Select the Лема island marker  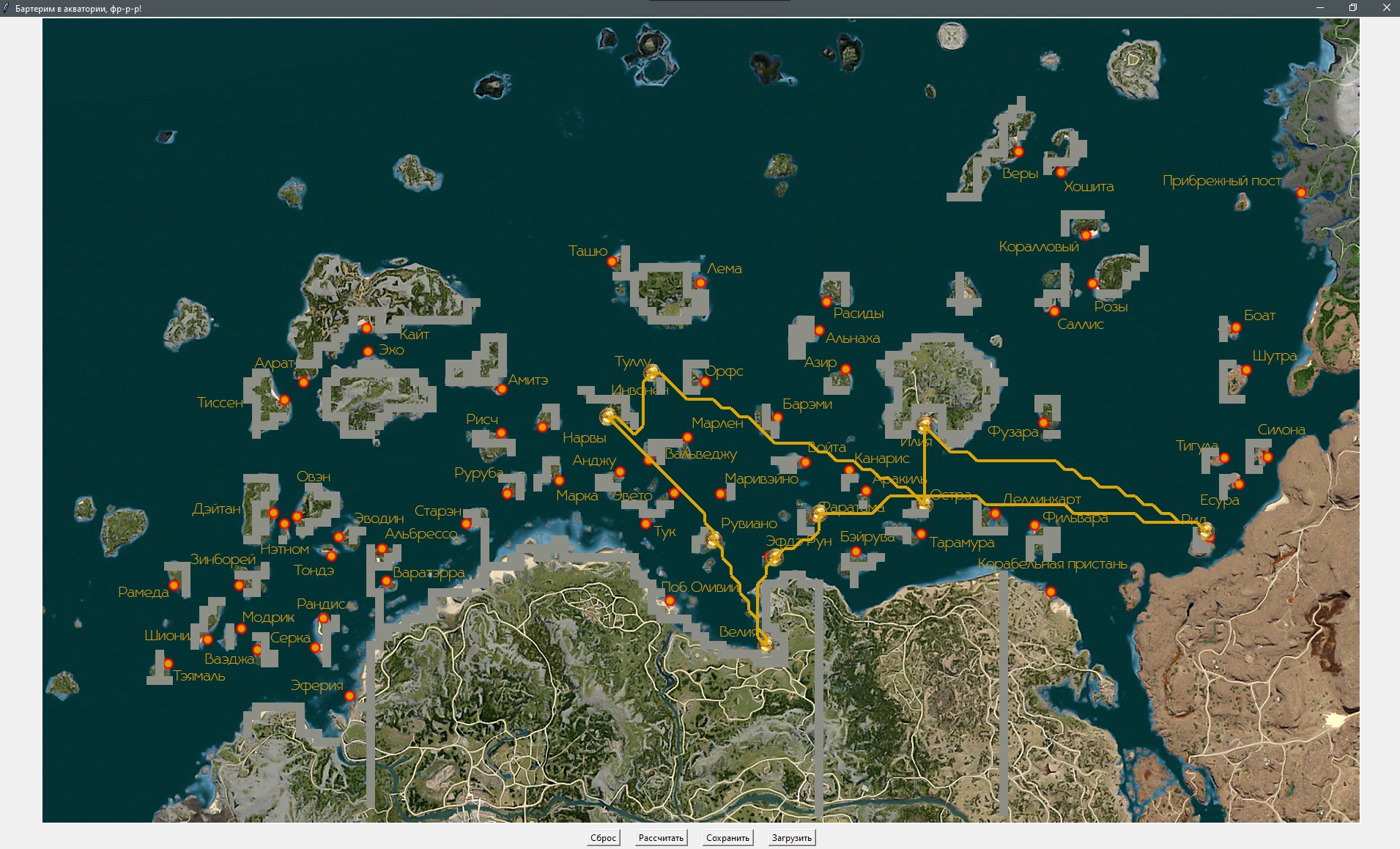click(x=700, y=283)
